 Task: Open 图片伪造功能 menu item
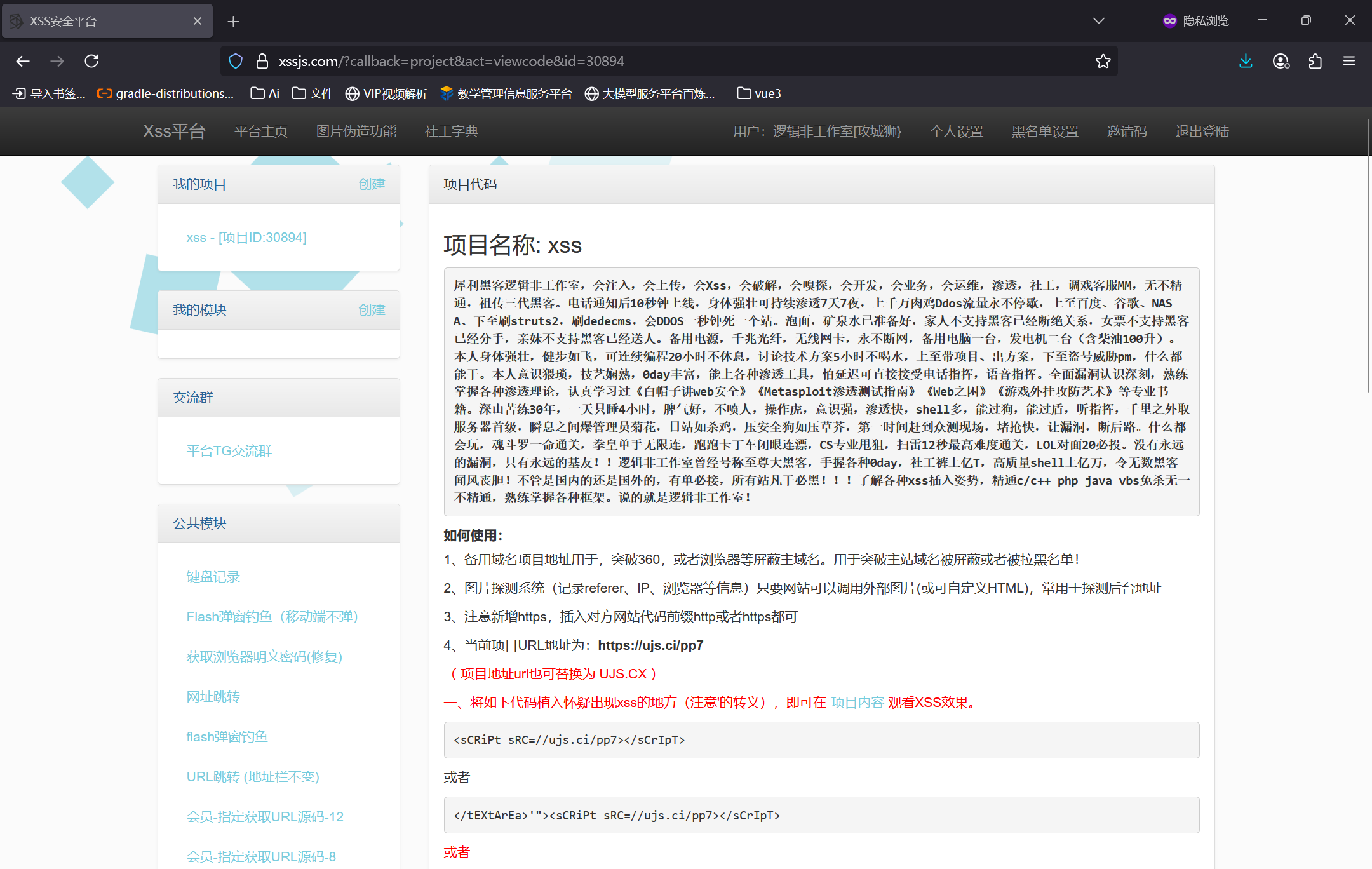pos(356,131)
